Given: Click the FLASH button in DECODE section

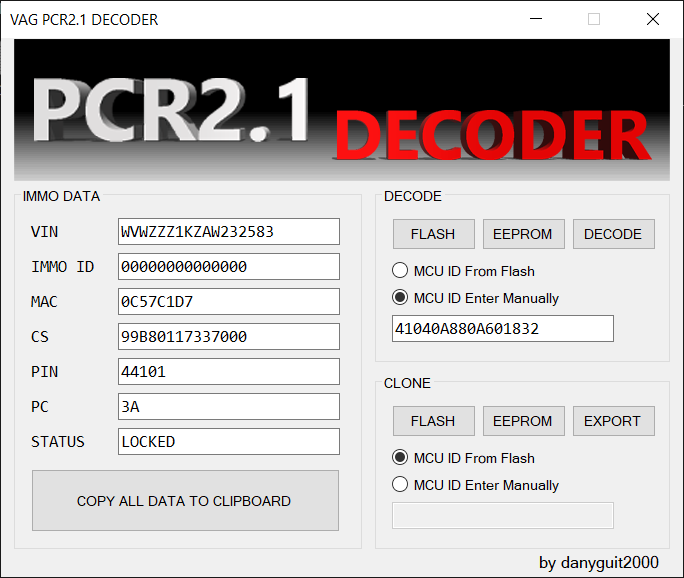Looking at the screenshot, I should (433, 234).
